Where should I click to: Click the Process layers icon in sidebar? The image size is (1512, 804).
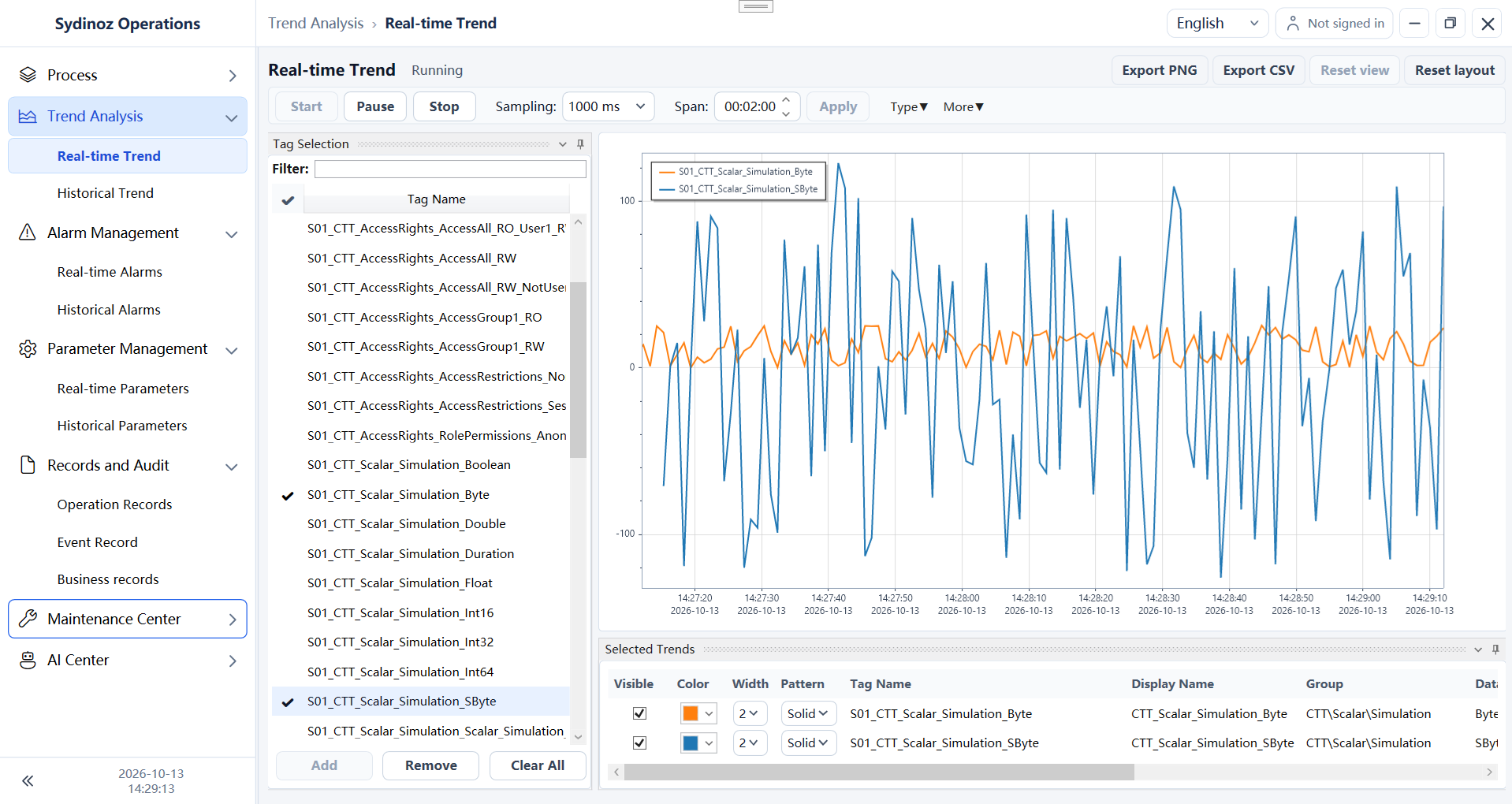[x=28, y=75]
